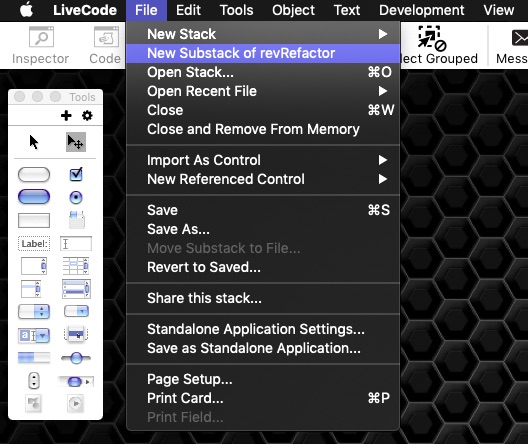Select Share this stack...

(x=263, y=298)
